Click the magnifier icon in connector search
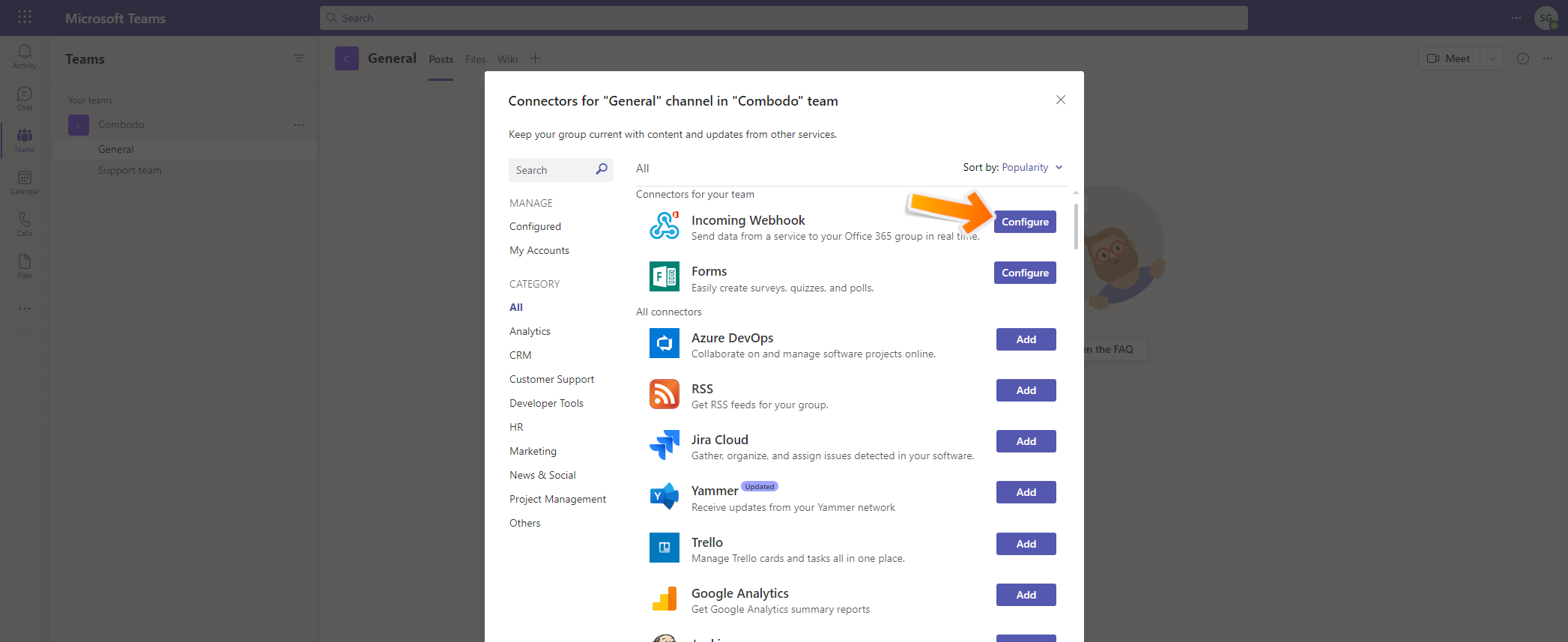 (x=602, y=169)
